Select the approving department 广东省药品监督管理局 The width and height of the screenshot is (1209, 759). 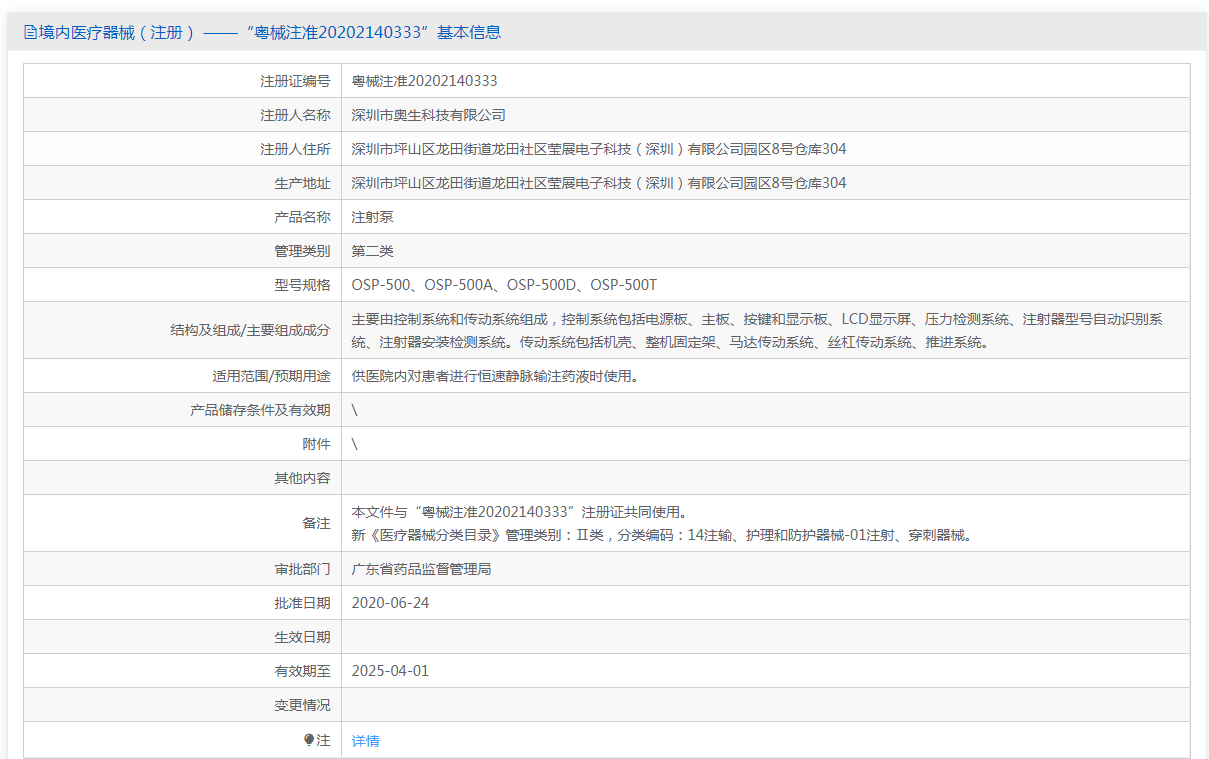(x=421, y=569)
